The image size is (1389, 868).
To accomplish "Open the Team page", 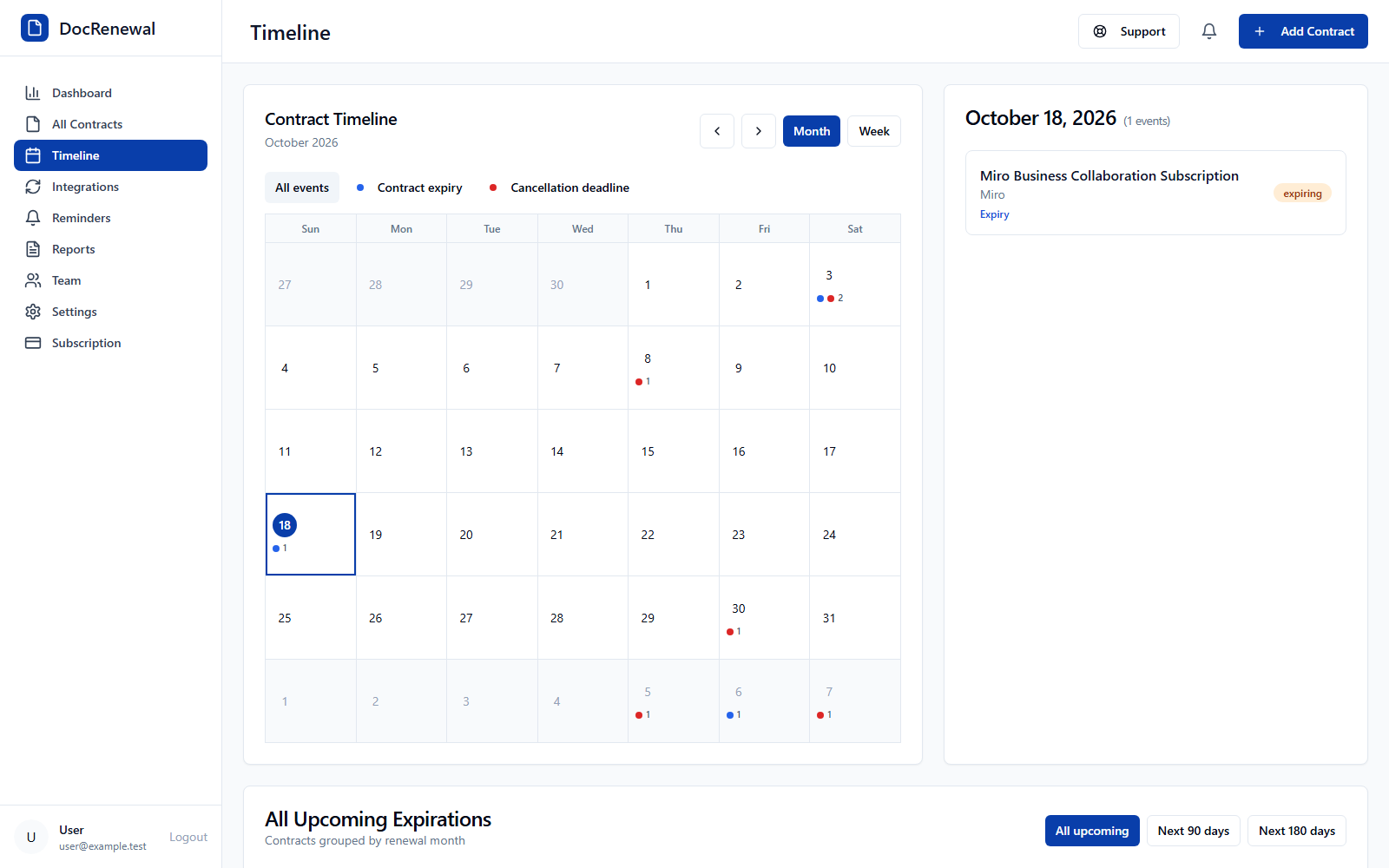I will (x=110, y=280).
